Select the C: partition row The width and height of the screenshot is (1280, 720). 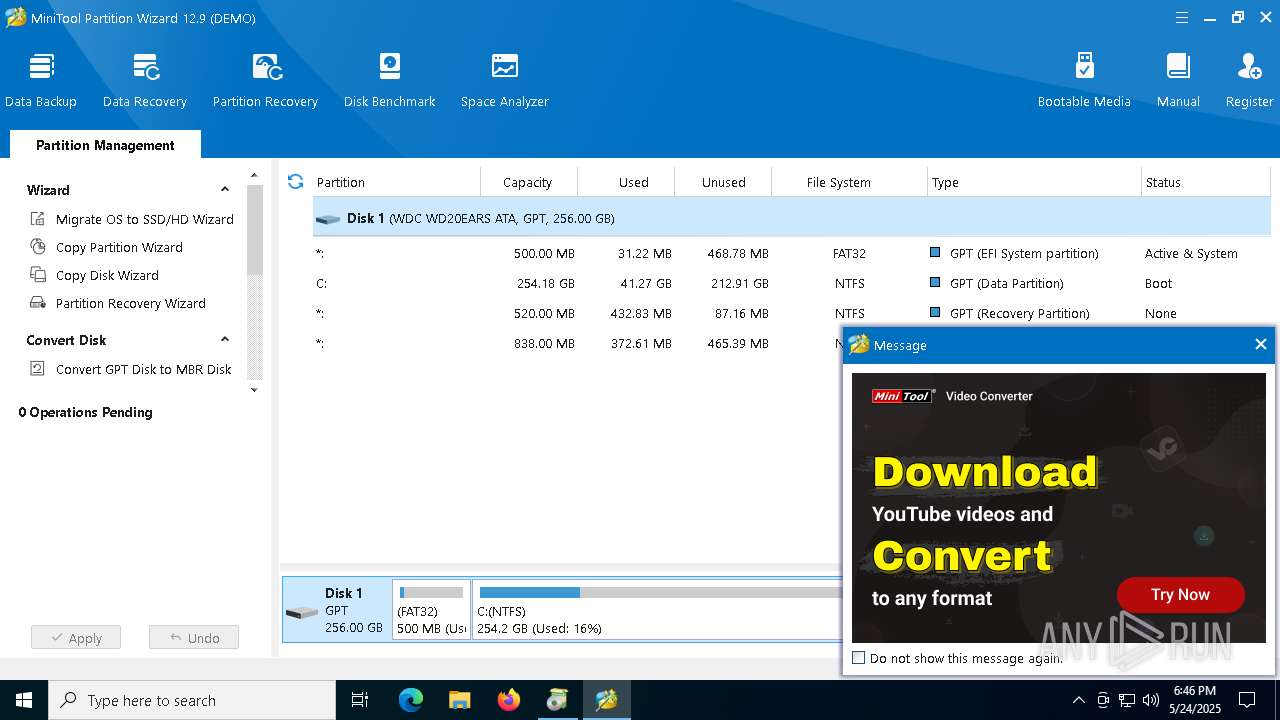(792, 283)
